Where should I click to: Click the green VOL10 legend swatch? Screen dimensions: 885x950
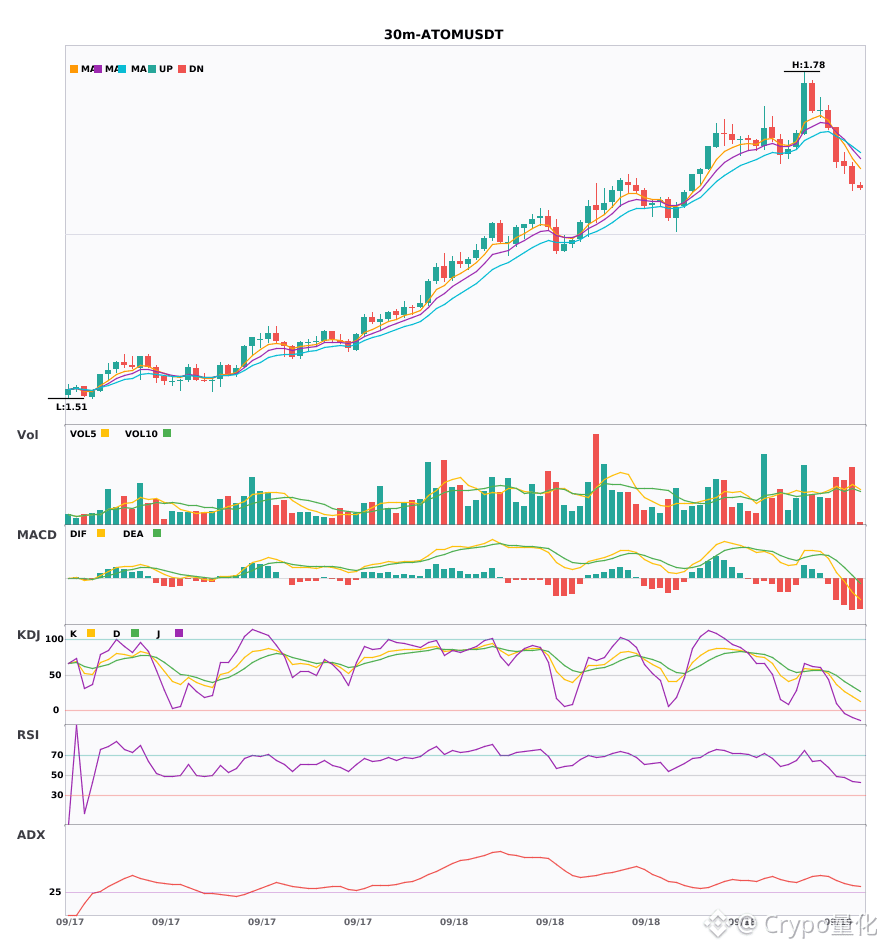[167, 433]
